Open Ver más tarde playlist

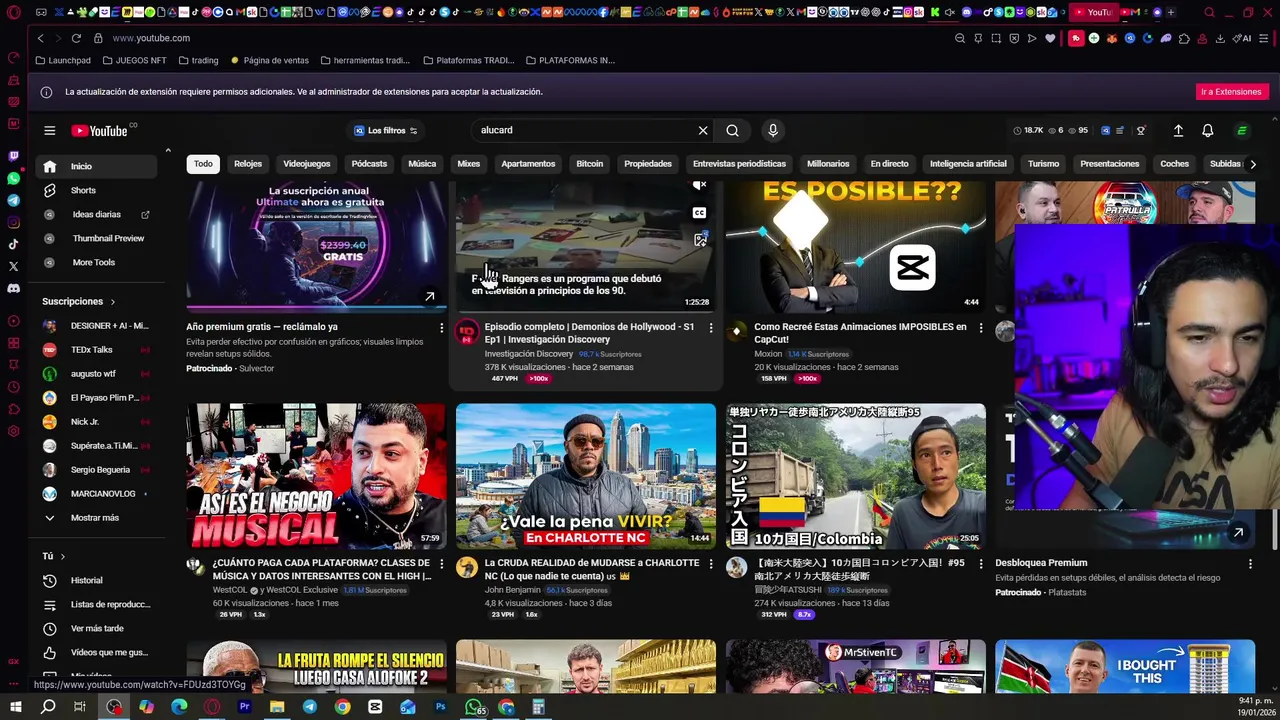[97, 628]
